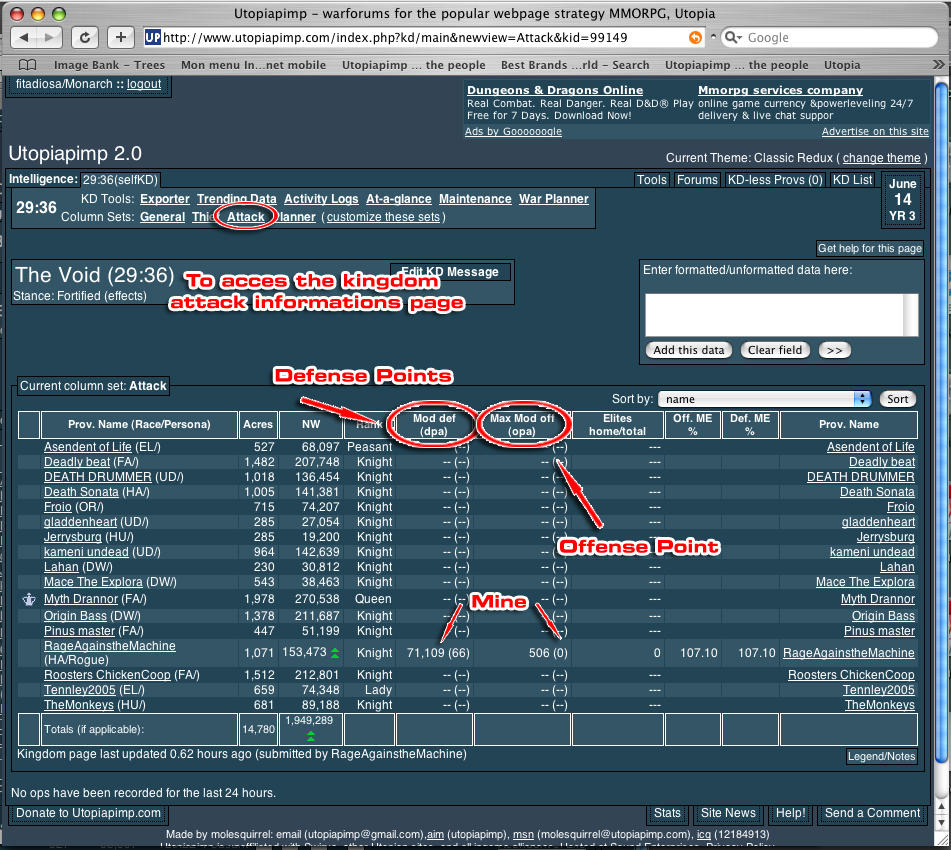Click the NW column header
Image resolution: width=951 pixels, height=850 pixels.
tap(311, 424)
